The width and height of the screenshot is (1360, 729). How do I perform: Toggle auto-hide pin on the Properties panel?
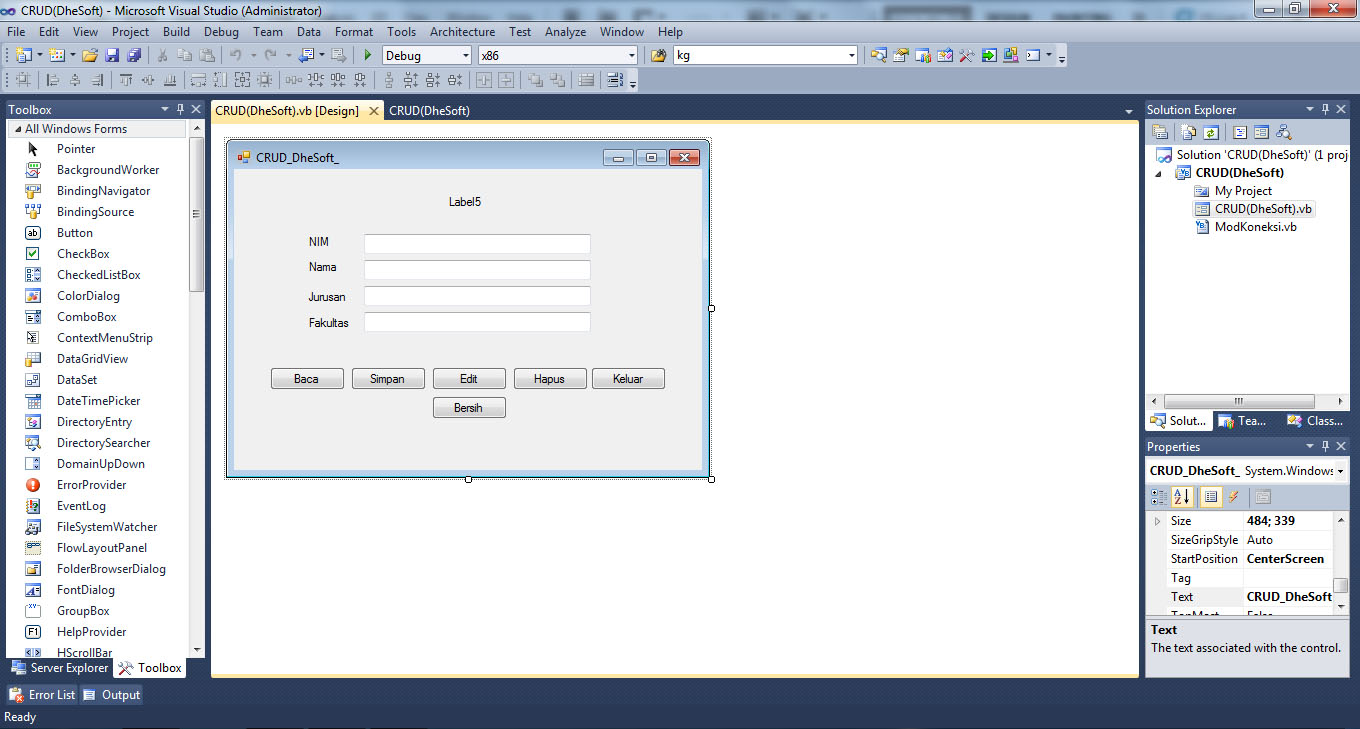1327,446
